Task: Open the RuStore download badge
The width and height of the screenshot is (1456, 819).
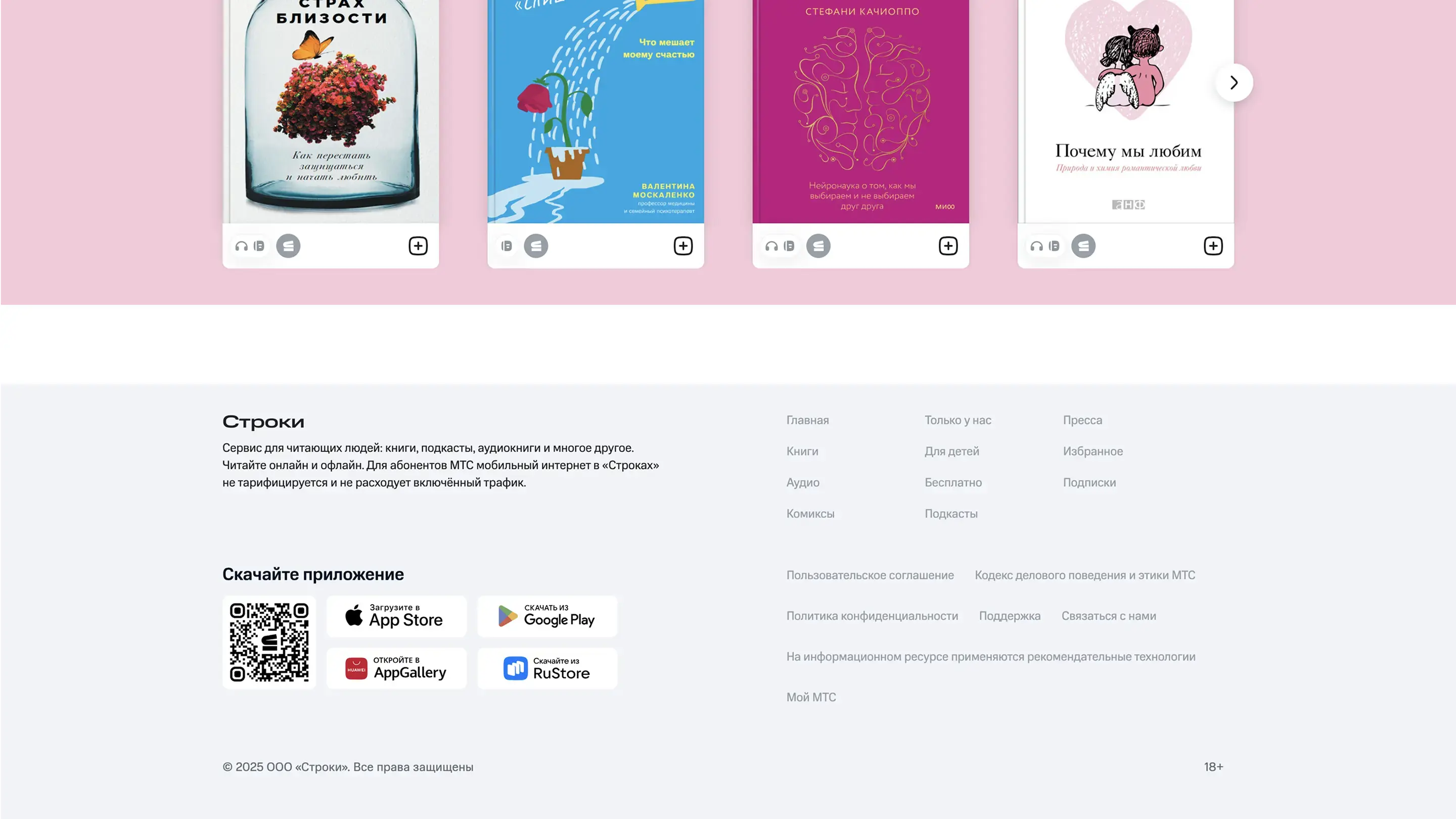Action: 547,668
